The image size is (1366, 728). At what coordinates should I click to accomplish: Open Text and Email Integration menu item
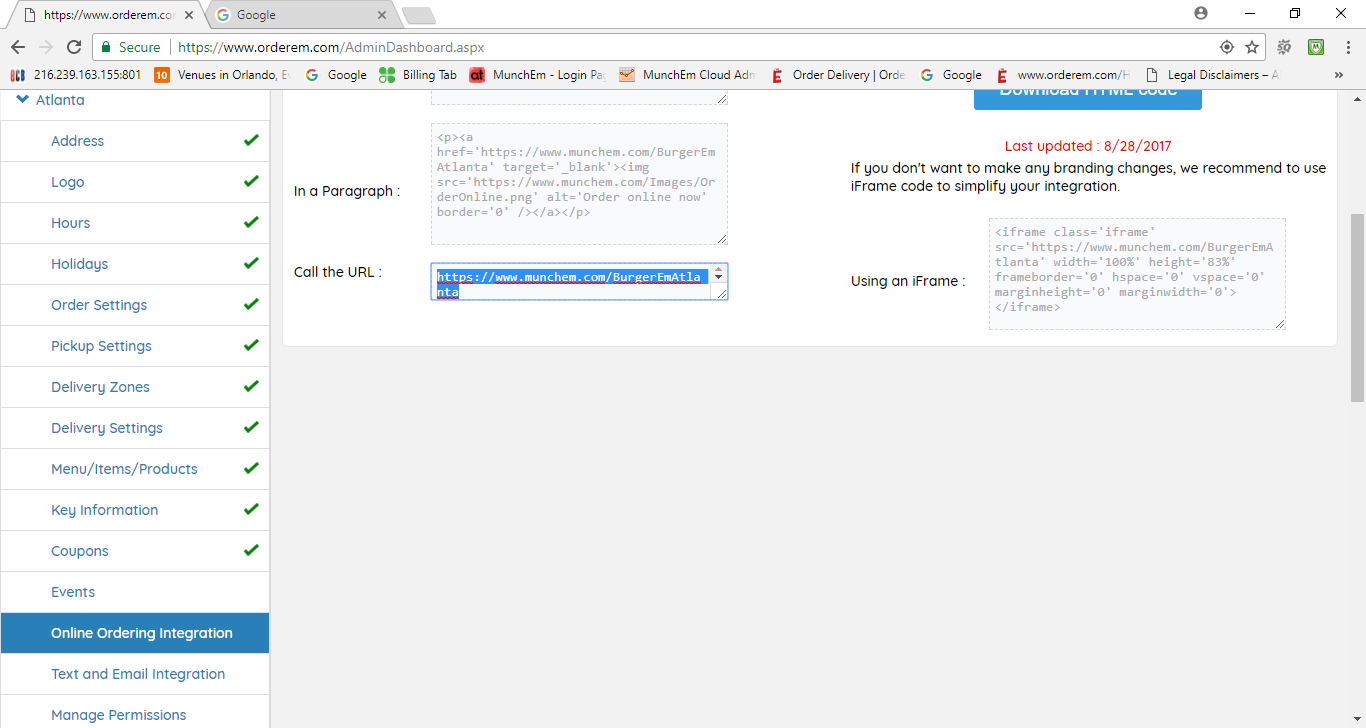tap(138, 674)
